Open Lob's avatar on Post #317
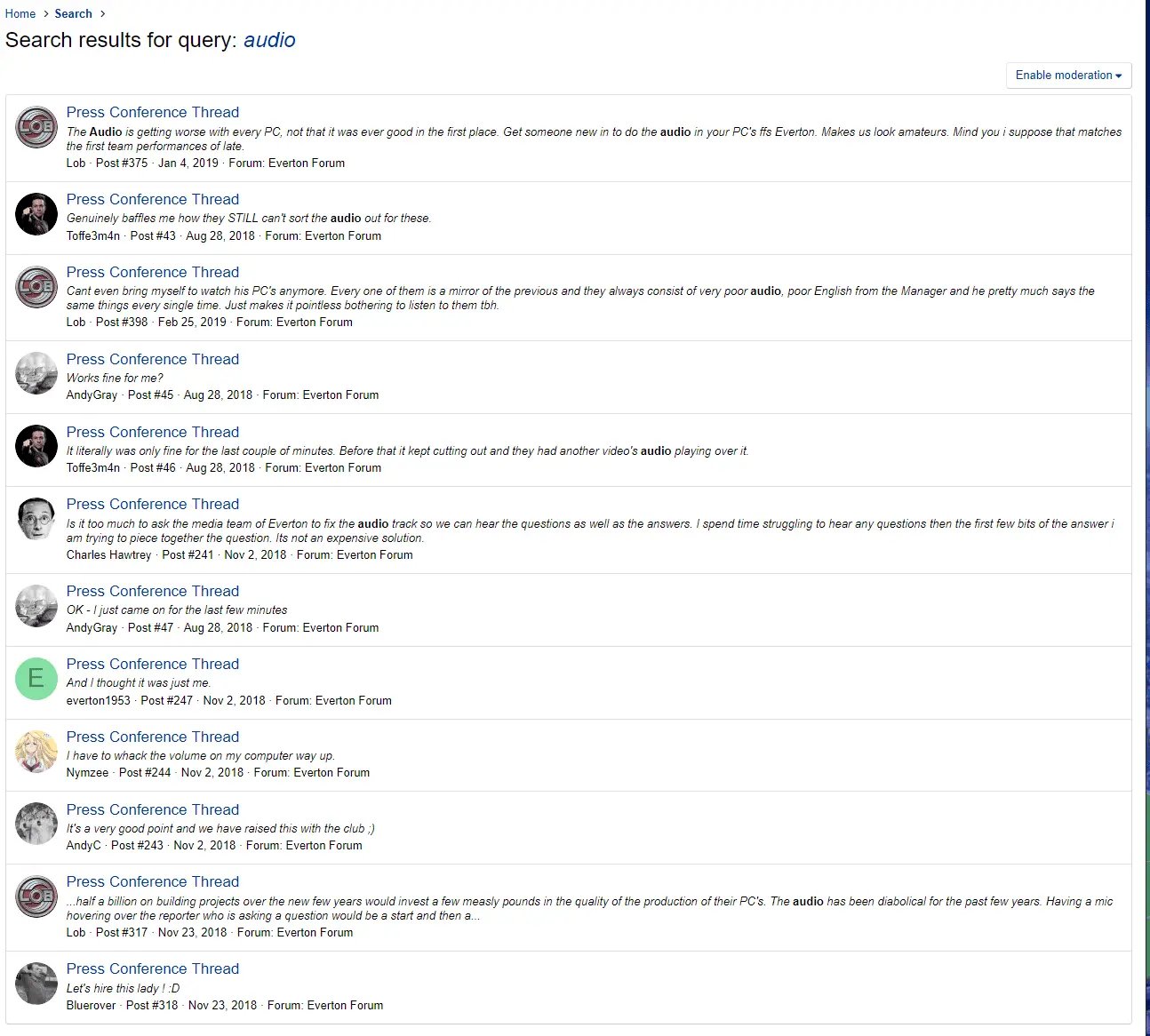 pyautogui.click(x=36, y=897)
